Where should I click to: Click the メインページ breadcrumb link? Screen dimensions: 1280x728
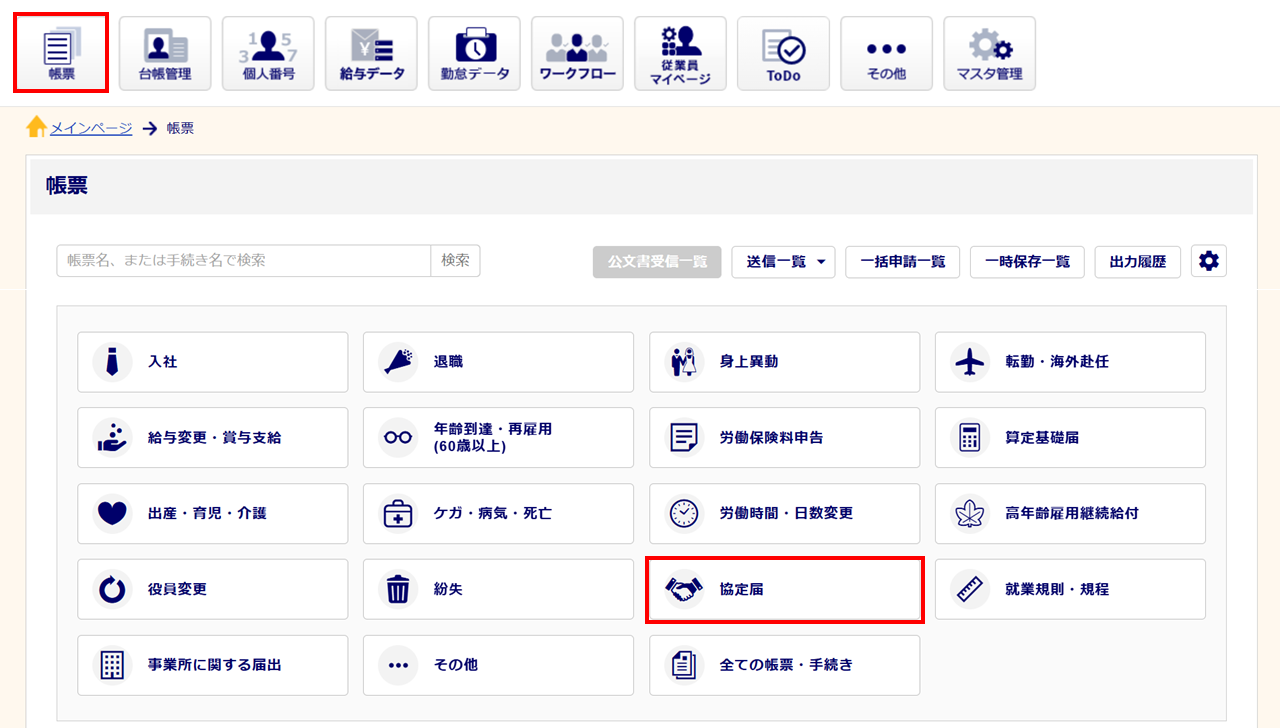click(x=91, y=128)
